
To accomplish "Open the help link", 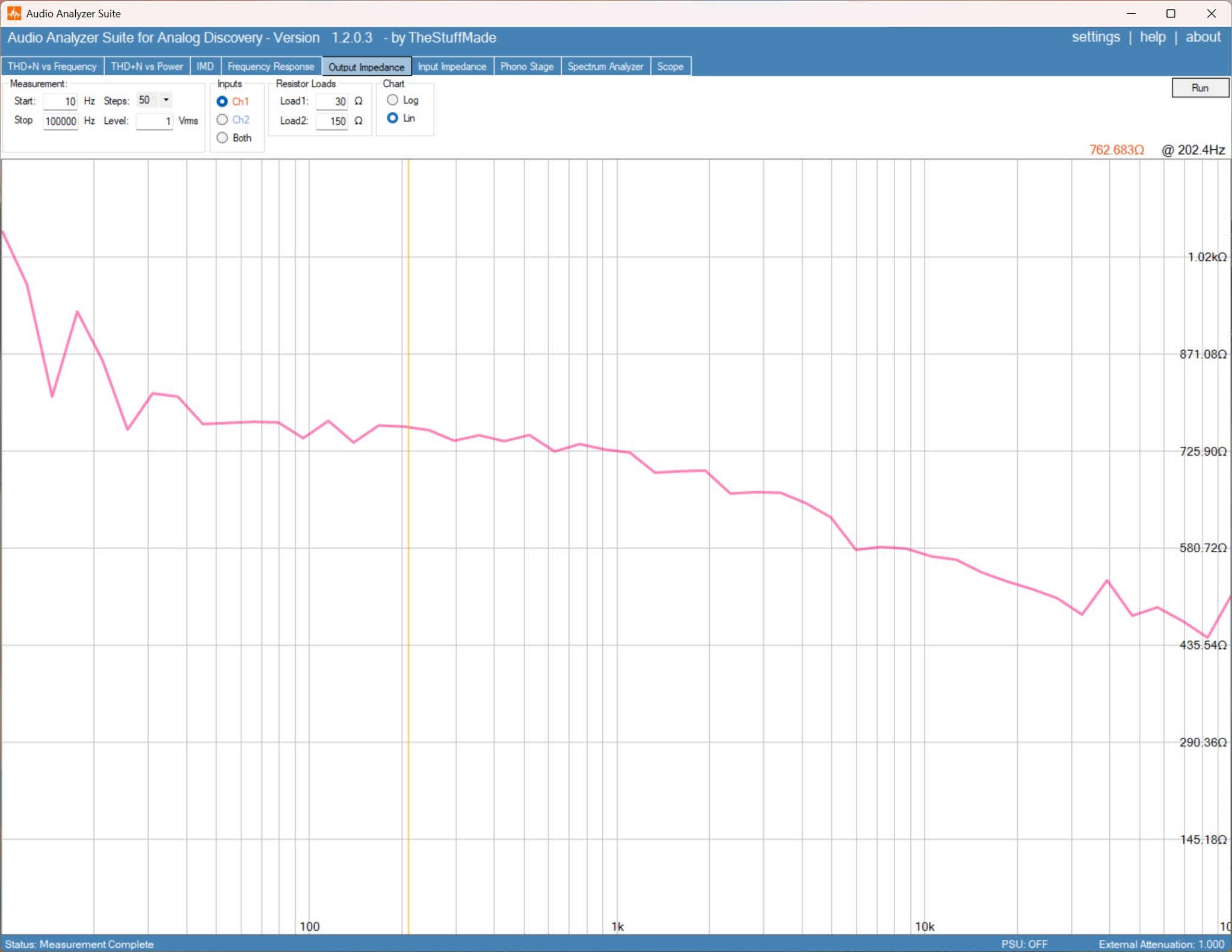I will click(x=1152, y=37).
